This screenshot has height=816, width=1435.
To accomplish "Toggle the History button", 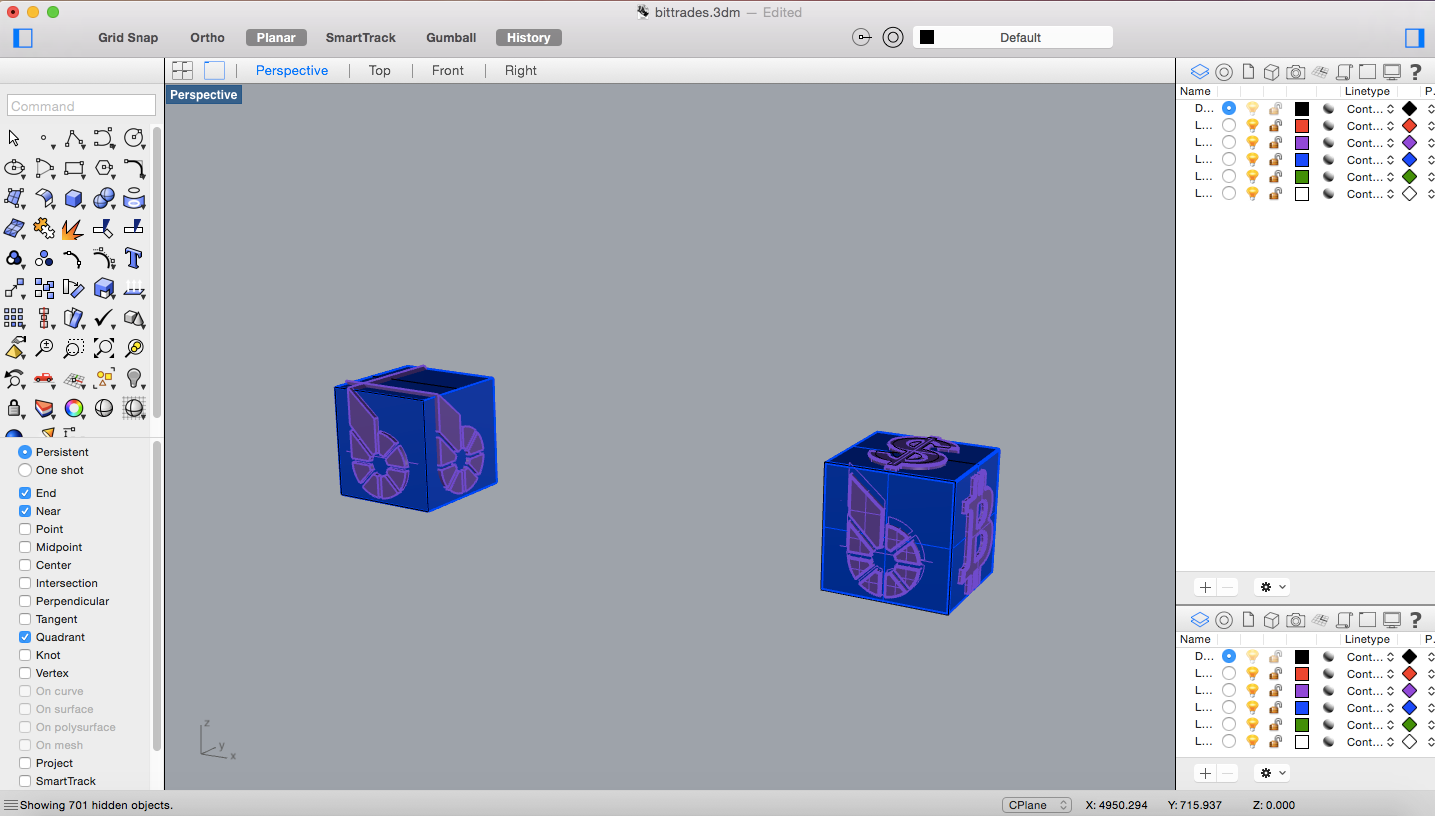I will [x=529, y=38].
